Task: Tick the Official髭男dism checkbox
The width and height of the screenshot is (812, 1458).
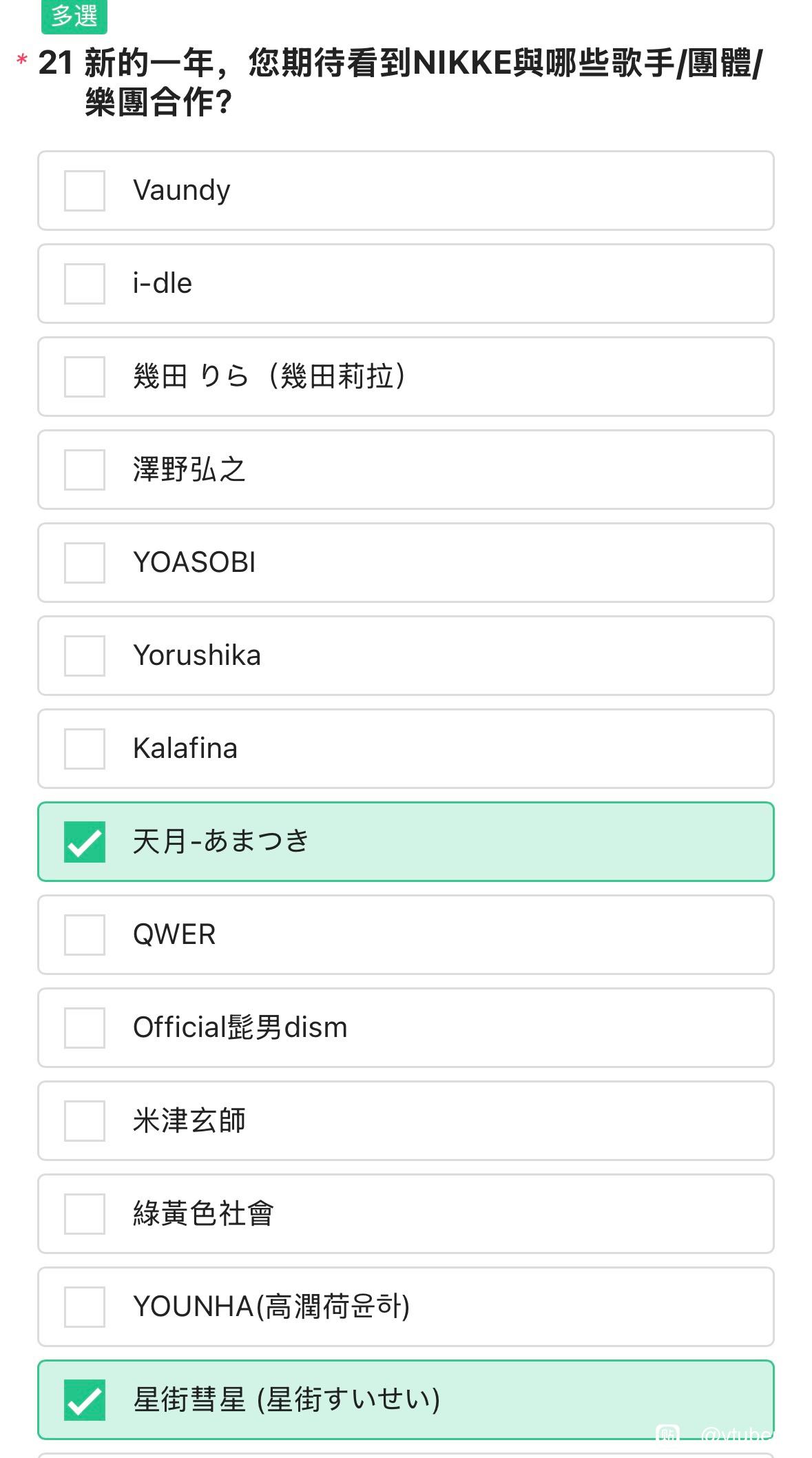Action: [85, 1028]
